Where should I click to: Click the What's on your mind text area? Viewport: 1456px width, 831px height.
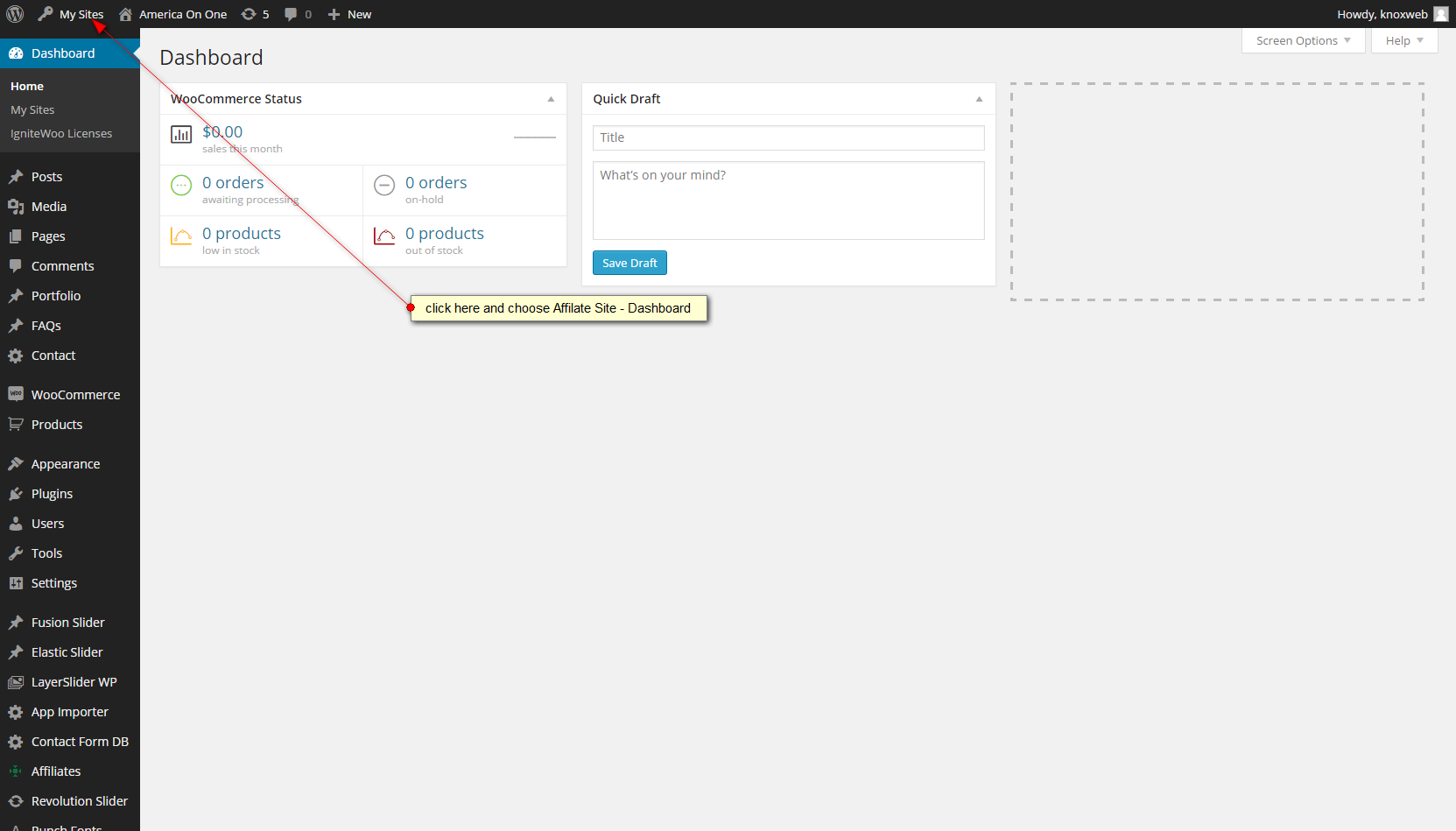point(788,201)
